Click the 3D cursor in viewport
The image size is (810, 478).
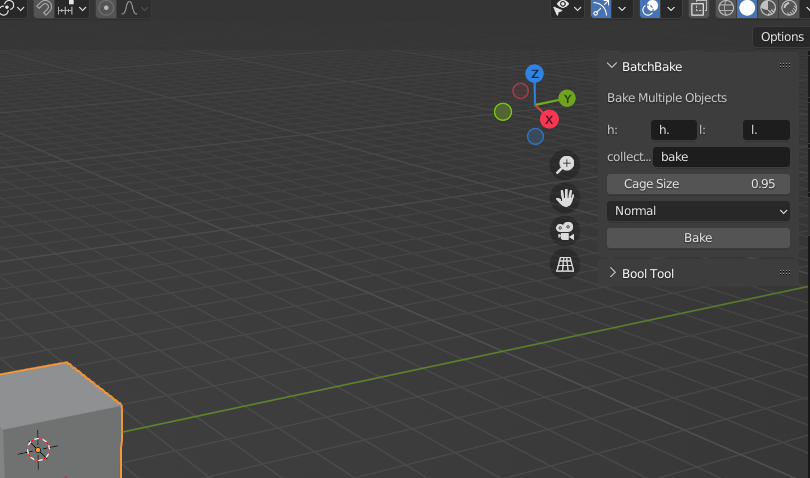pos(38,449)
